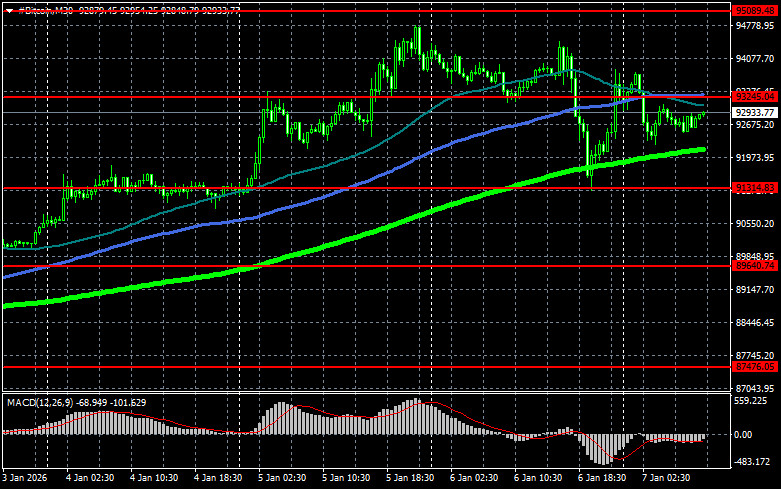The image size is (781, 489).
Task: Click the -483.172 MACD scale value
Action: click(x=752, y=462)
